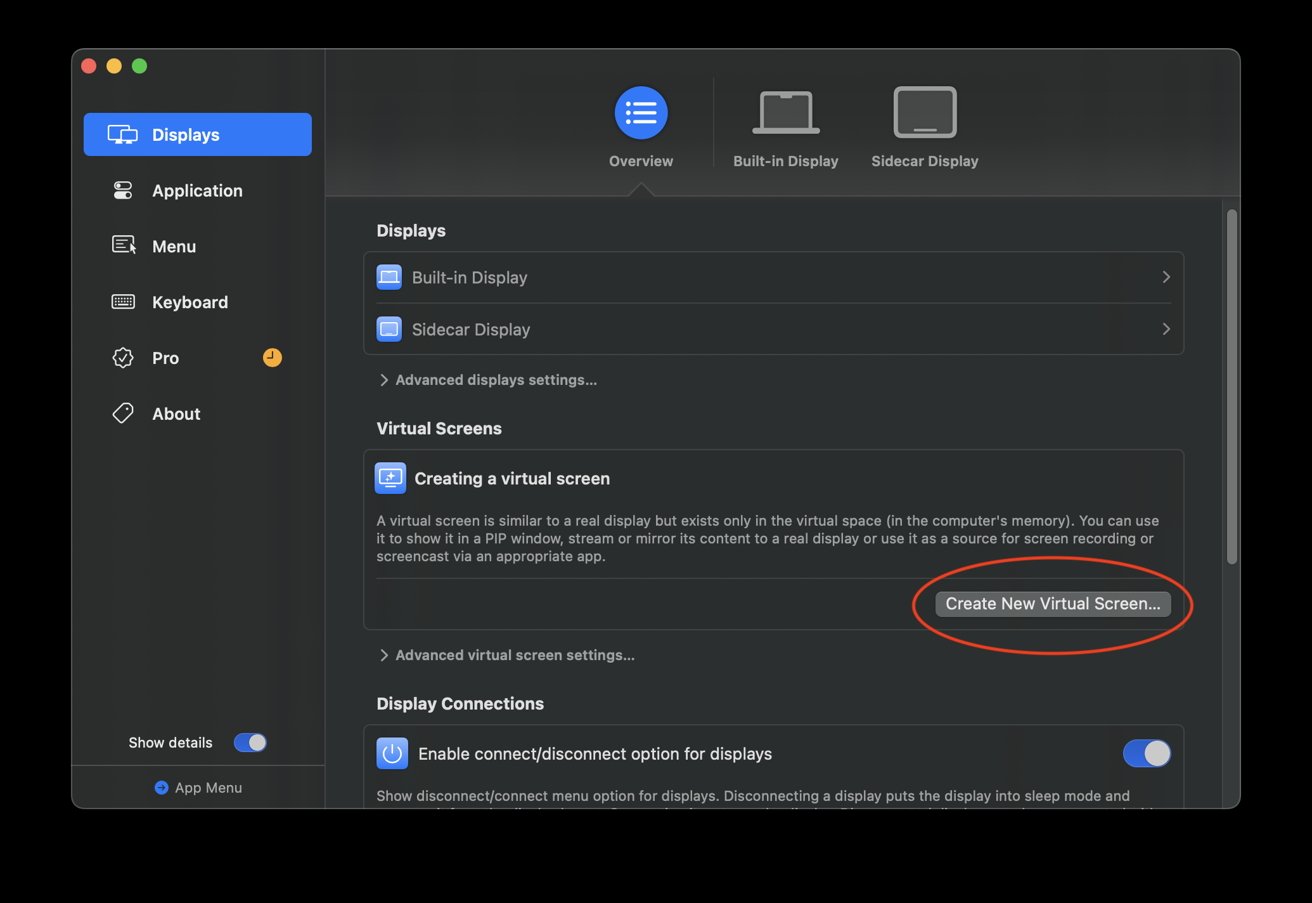
Task: Expand Advanced displays settings
Action: point(488,380)
